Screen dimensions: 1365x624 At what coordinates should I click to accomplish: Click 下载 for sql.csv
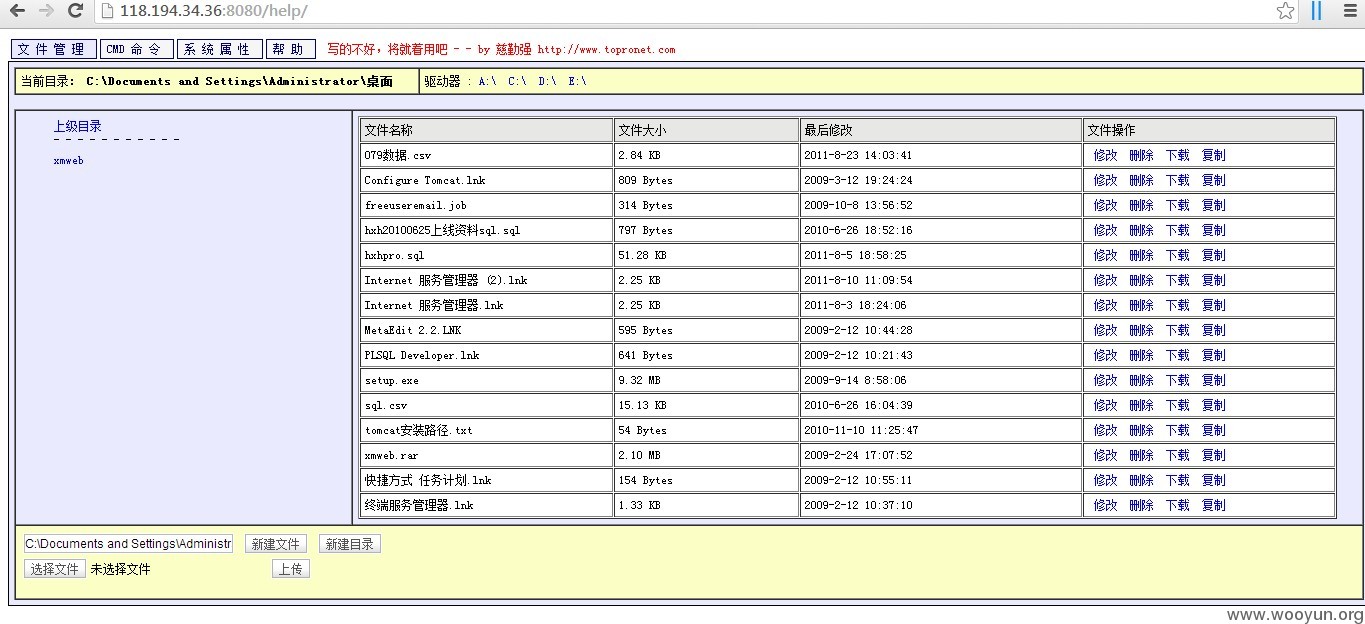(1177, 405)
